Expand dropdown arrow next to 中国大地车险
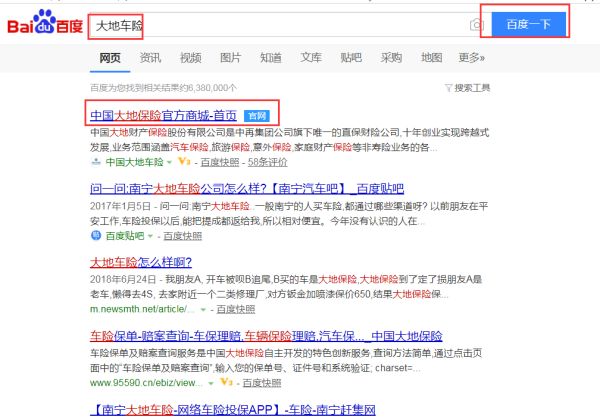600x420 pixels. [170, 162]
